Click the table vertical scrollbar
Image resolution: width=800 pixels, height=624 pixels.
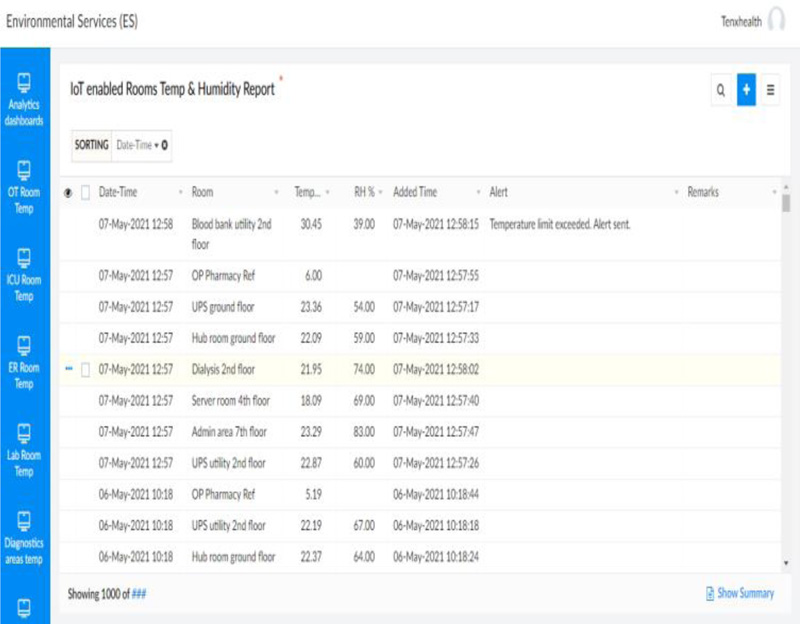point(786,380)
